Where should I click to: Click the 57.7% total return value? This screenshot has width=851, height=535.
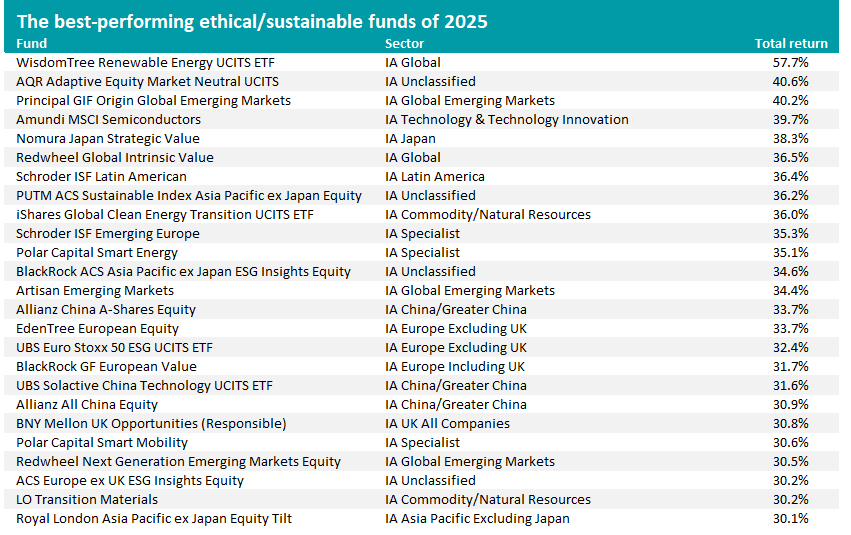pyautogui.click(x=792, y=62)
